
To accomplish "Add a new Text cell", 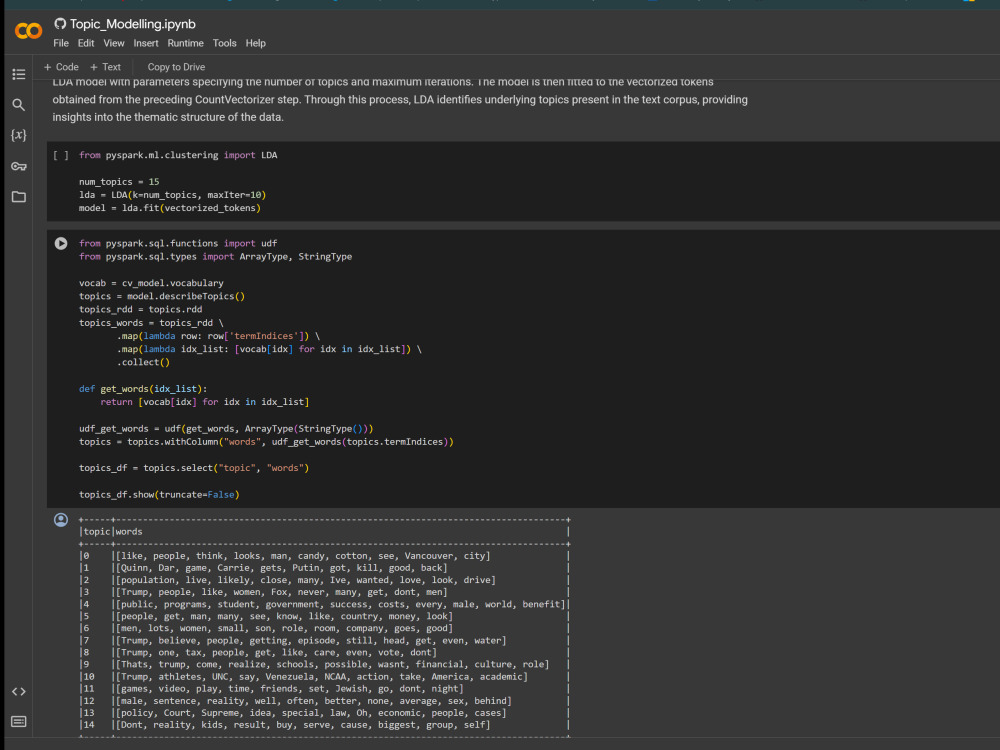I will (105, 67).
